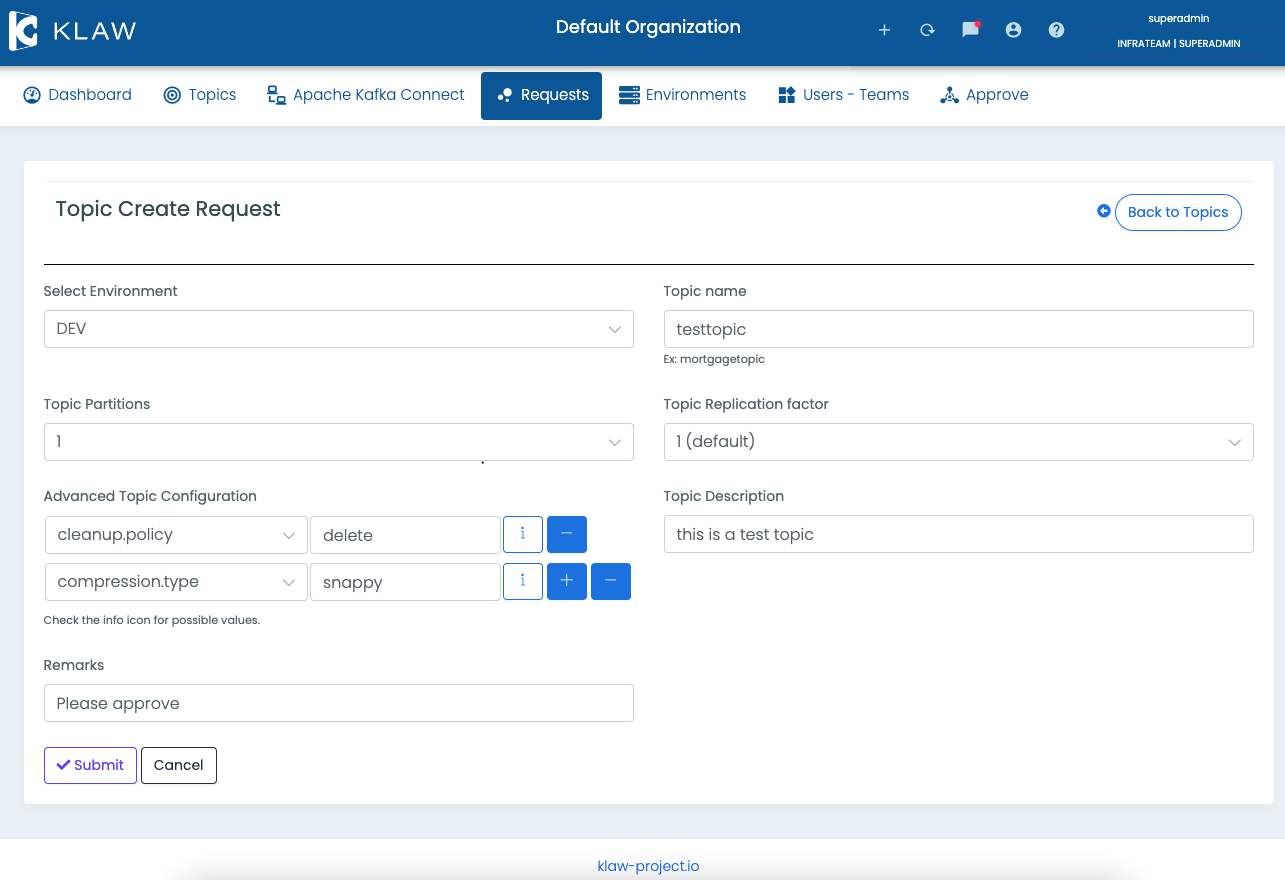Open the Select Environment dropdown
Viewport: 1285px width, 880px height.
click(x=338, y=329)
